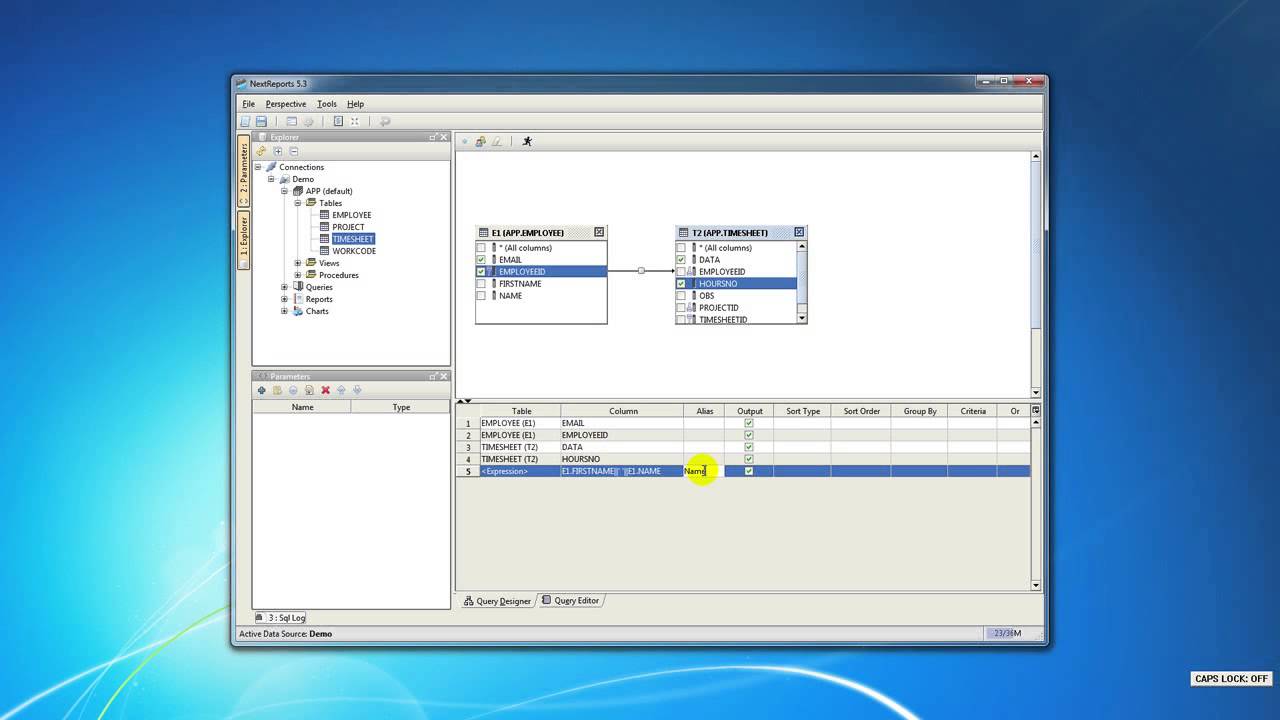The width and height of the screenshot is (1280, 720).
Task: Click the Reports node icon in tree
Action: pos(298,299)
